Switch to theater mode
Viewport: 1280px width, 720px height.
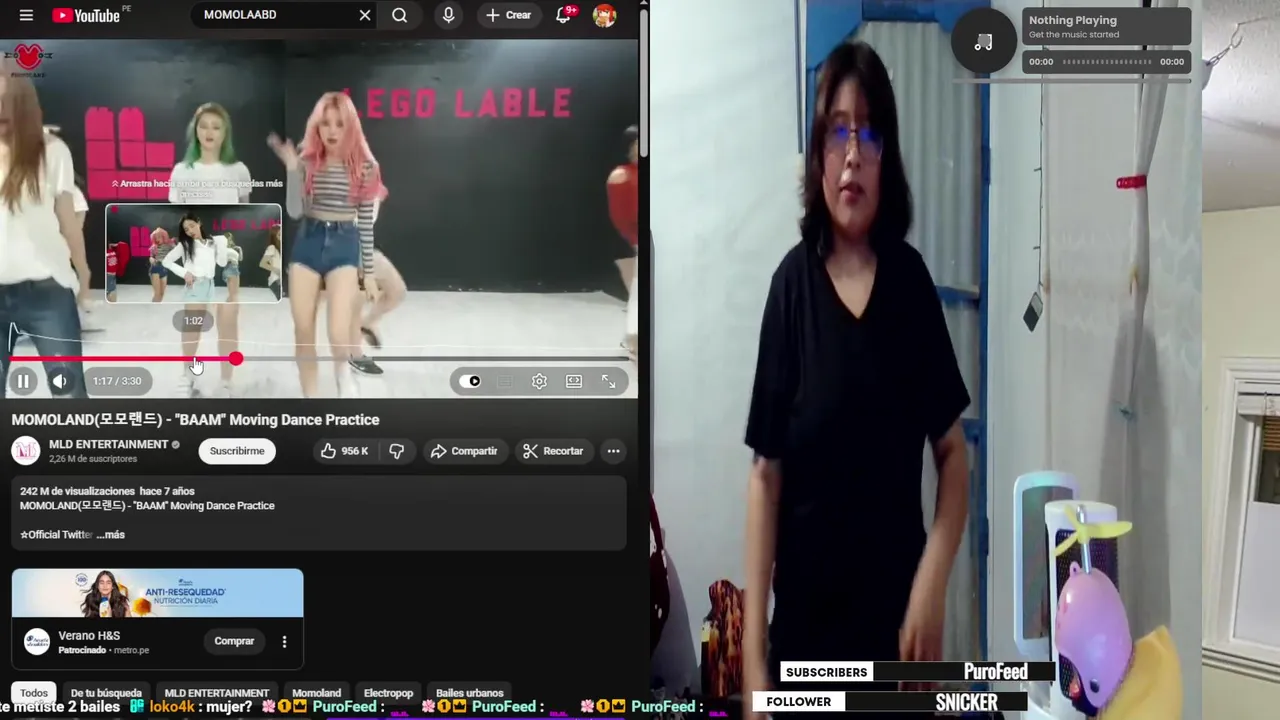coord(574,381)
